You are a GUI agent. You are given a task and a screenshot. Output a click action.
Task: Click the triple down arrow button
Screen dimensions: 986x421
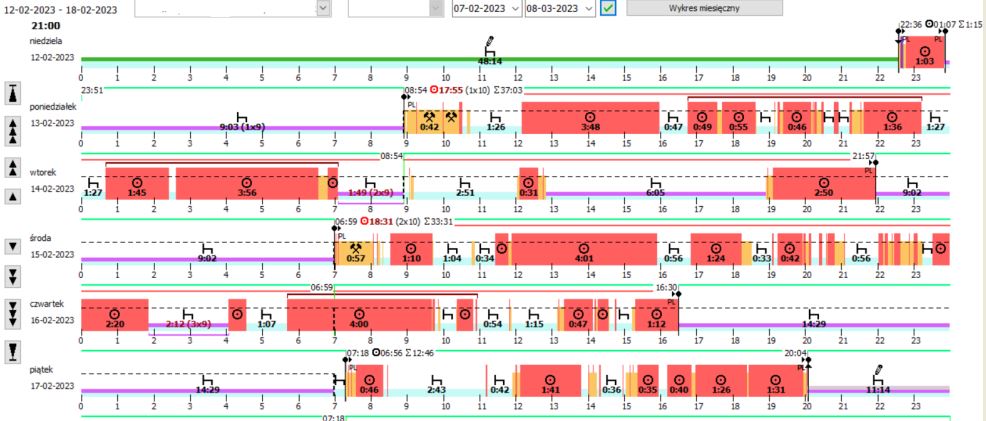pos(12,313)
